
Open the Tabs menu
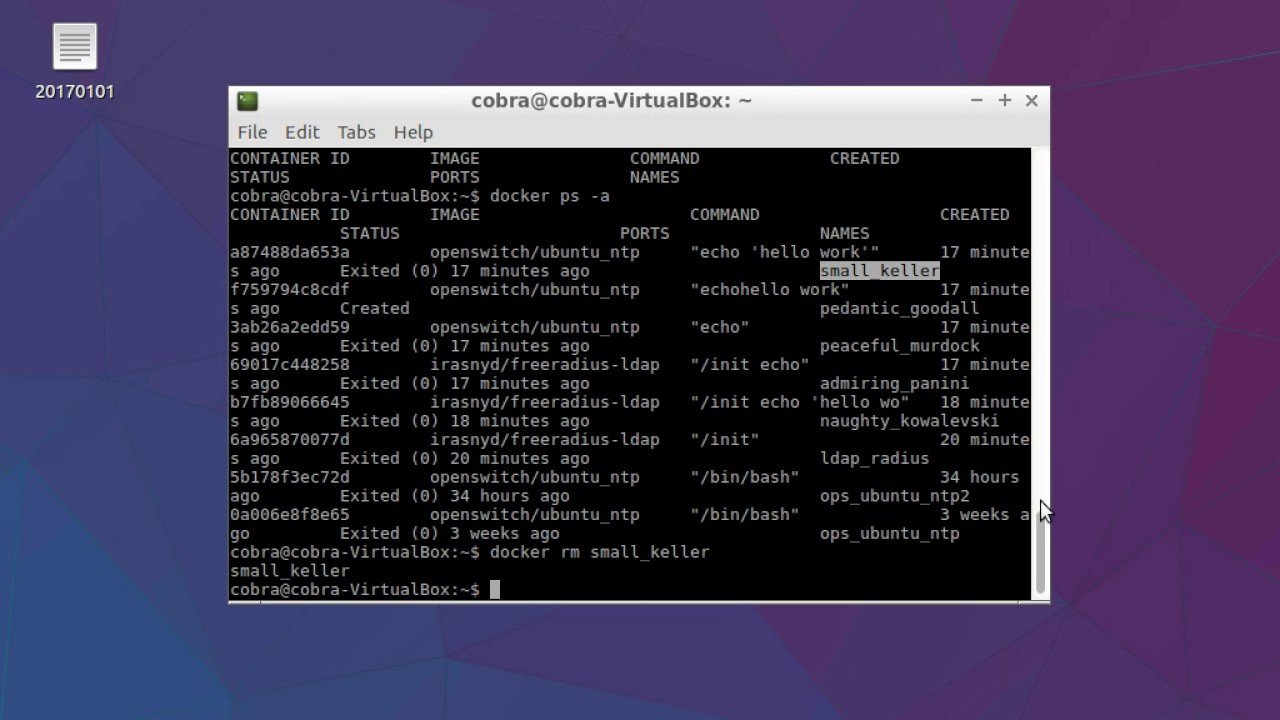pyautogui.click(x=356, y=132)
